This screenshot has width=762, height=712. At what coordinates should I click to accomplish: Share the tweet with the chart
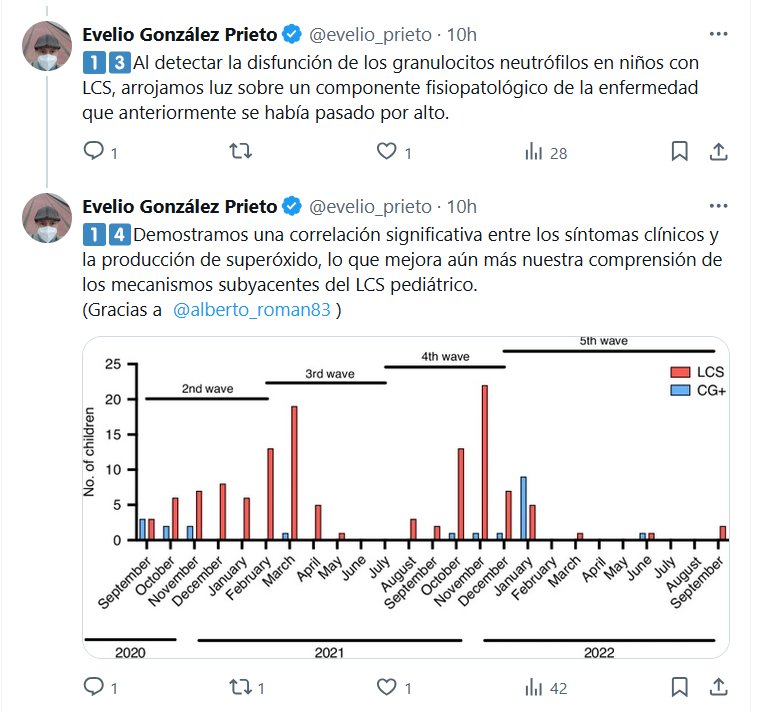point(718,687)
